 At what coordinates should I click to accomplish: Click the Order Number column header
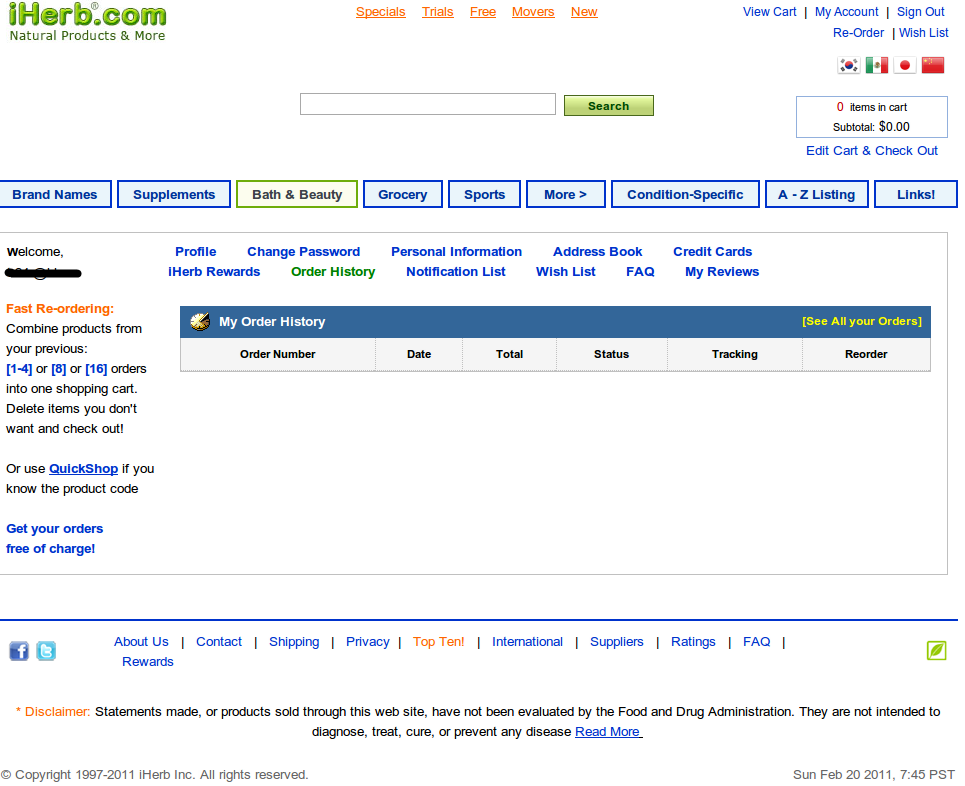coord(278,354)
